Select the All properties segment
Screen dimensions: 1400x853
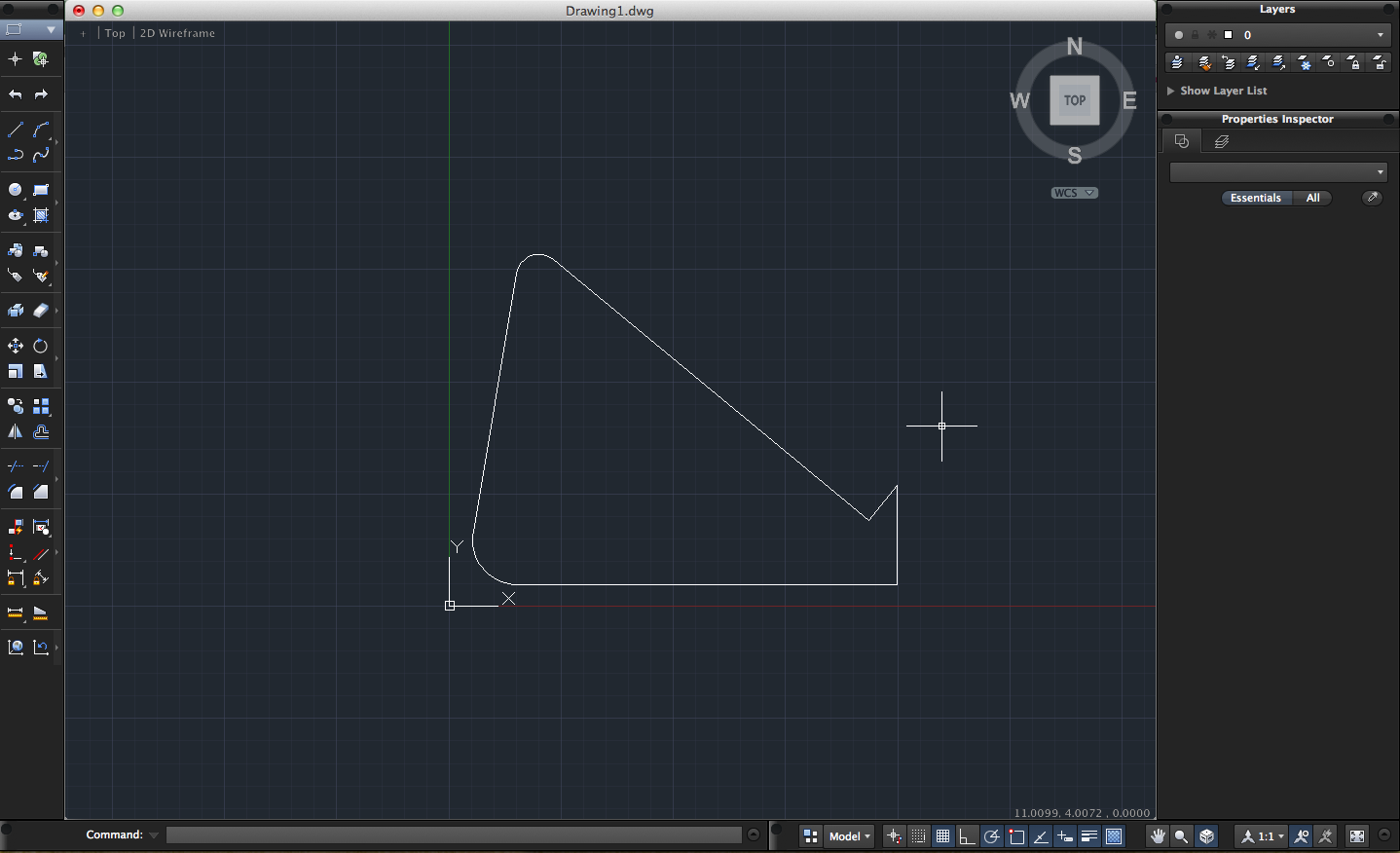[1312, 198]
